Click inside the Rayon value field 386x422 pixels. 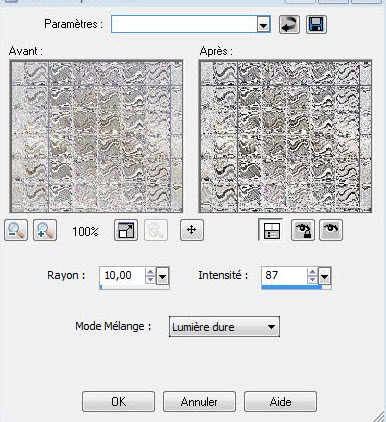122,276
